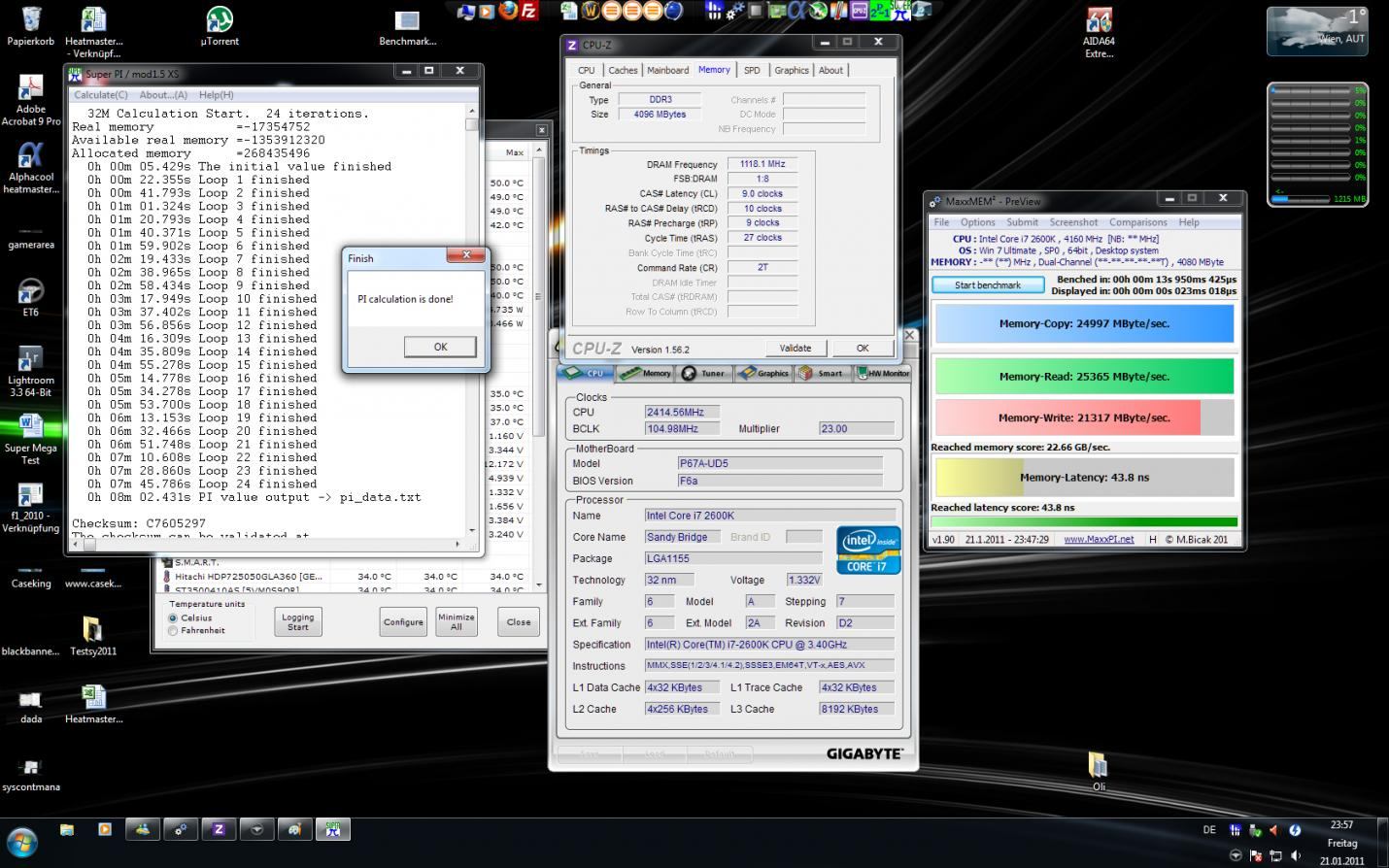Open the Super Mega Test document icon
Image resolution: width=1389 pixels, height=868 pixels.
coord(31,439)
